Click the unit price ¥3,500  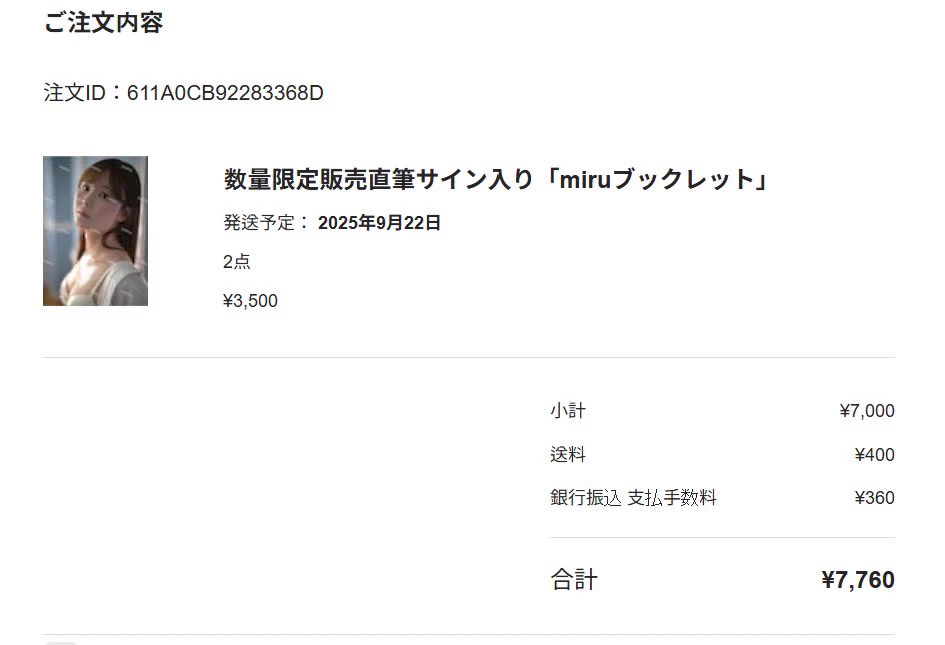[x=250, y=300]
